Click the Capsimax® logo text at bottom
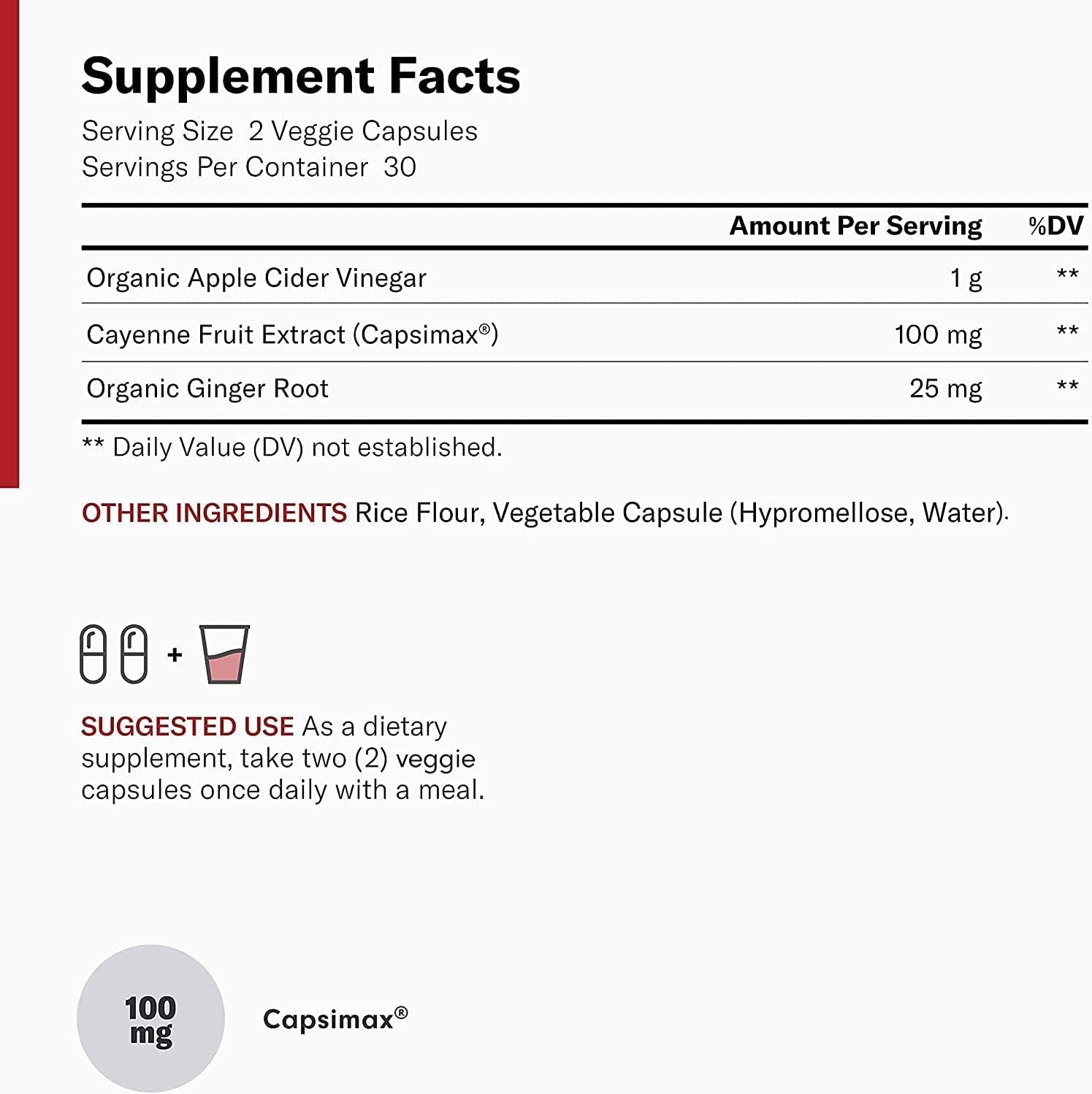Viewport: 1092px width, 1094px height. click(x=335, y=1019)
